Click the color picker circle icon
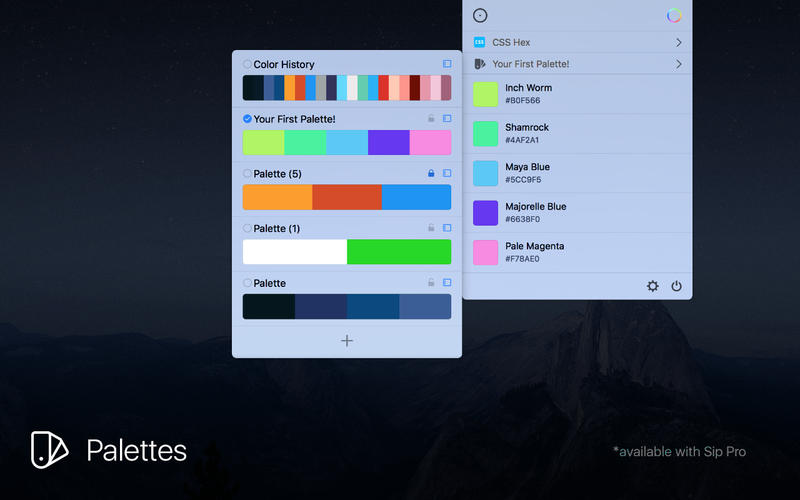This screenshot has height=500, width=800. pos(480,15)
